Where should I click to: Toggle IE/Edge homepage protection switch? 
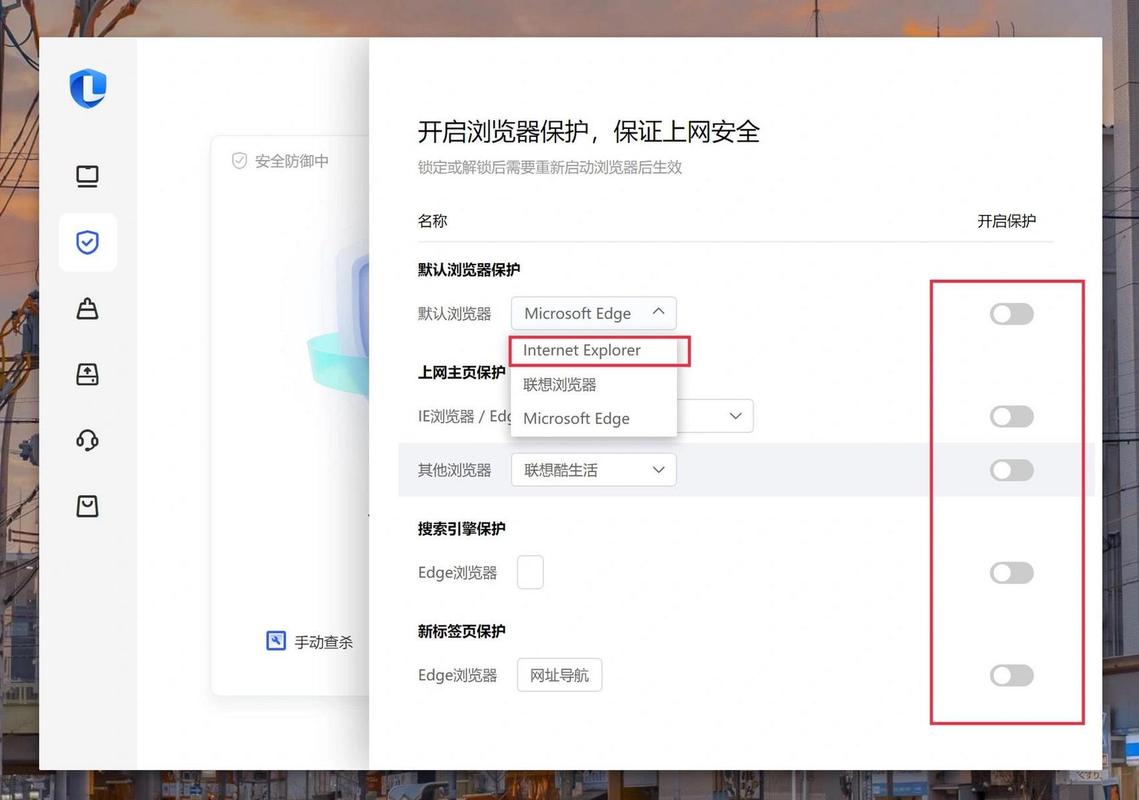(x=1011, y=416)
